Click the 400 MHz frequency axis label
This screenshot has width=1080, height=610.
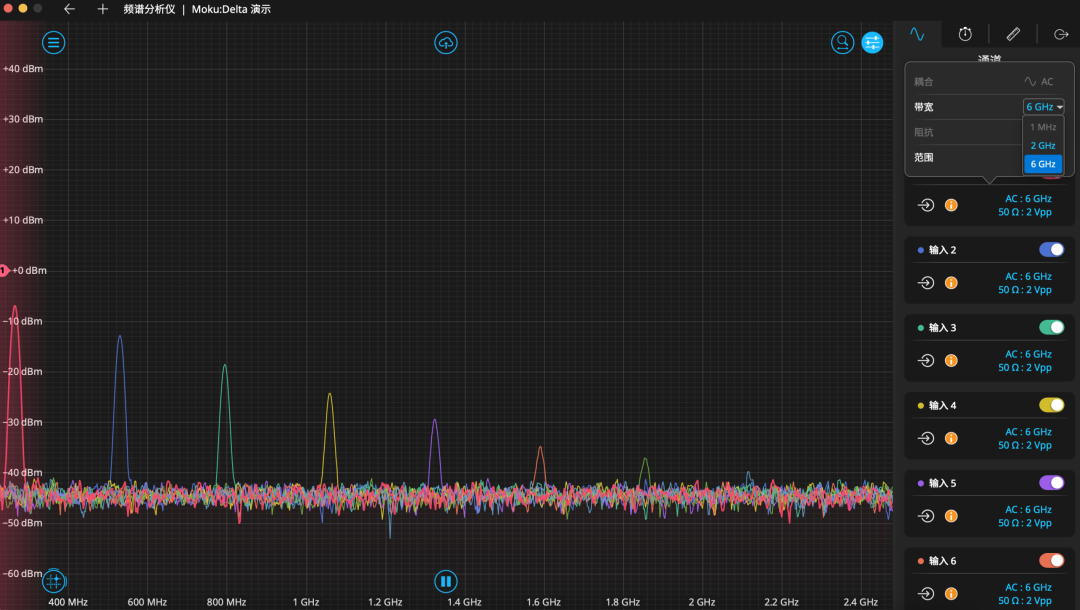(x=68, y=602)
